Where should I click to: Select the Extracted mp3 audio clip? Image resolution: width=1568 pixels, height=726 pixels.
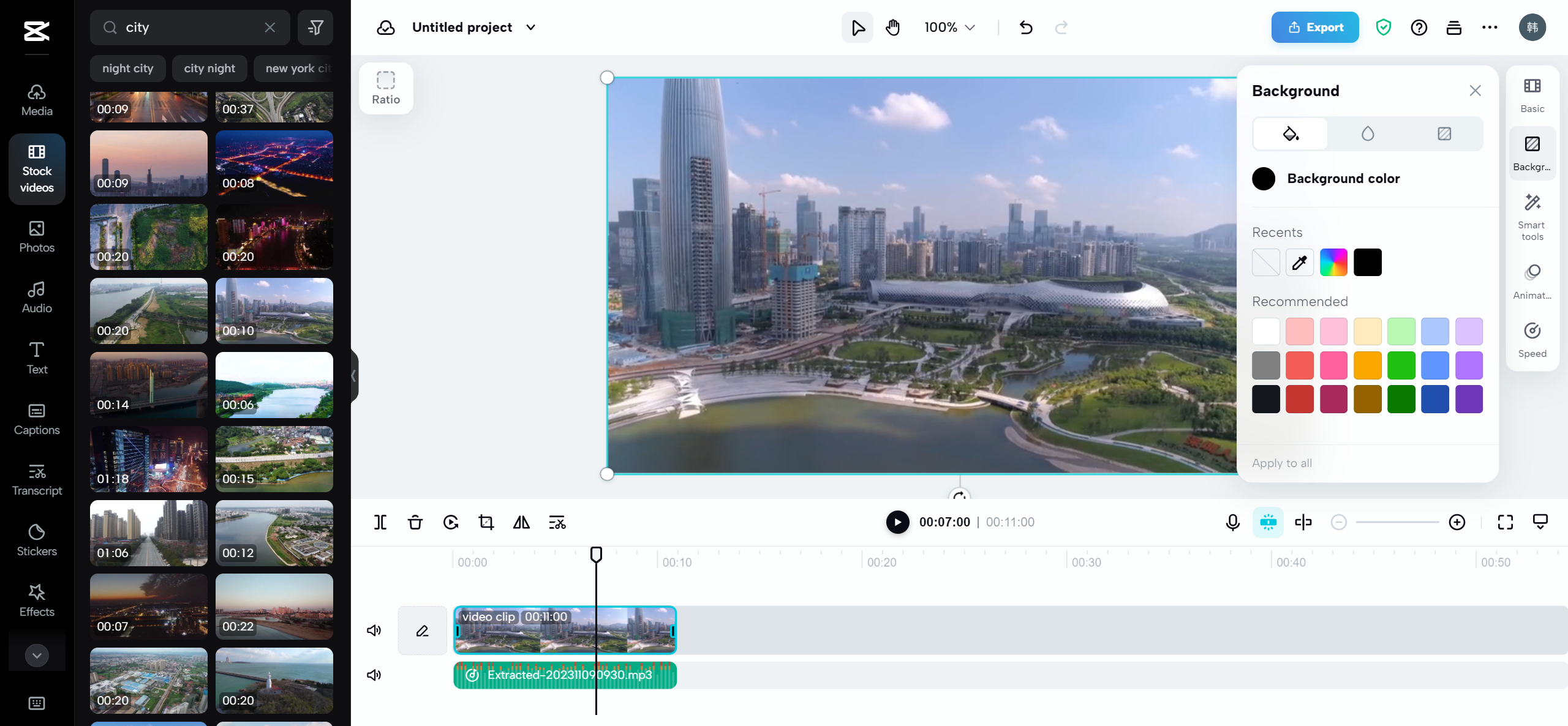point(565,675)
